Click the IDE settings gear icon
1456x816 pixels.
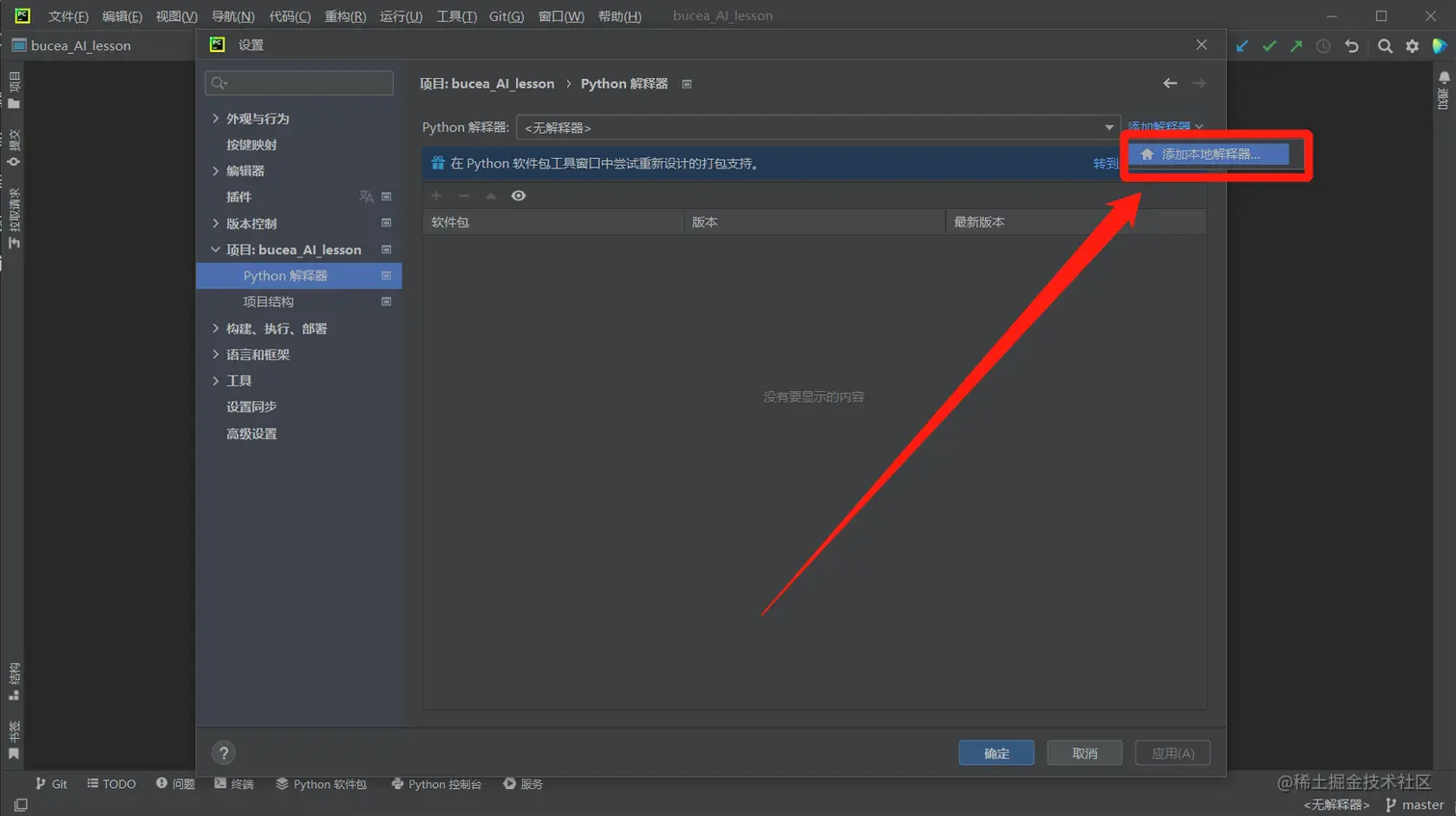tap(1412, 46)
